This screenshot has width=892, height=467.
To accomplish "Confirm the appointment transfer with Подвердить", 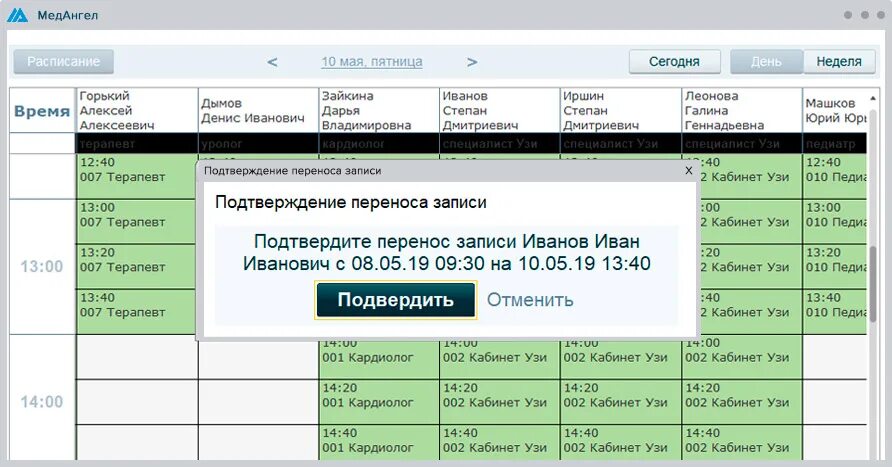I will (395, 300).
